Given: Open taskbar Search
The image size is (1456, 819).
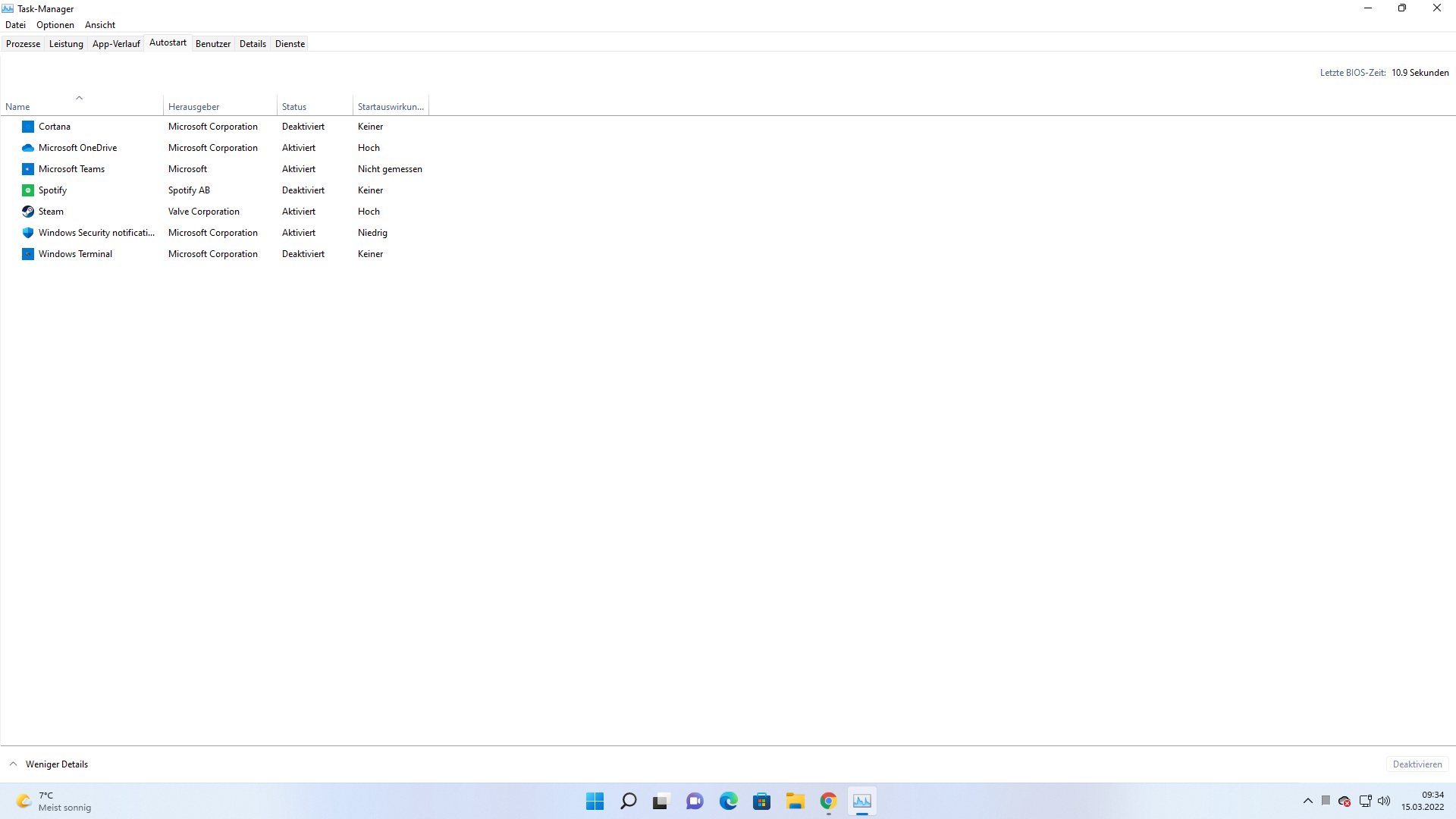Looking at the screenshot, I should click(629, 801).
